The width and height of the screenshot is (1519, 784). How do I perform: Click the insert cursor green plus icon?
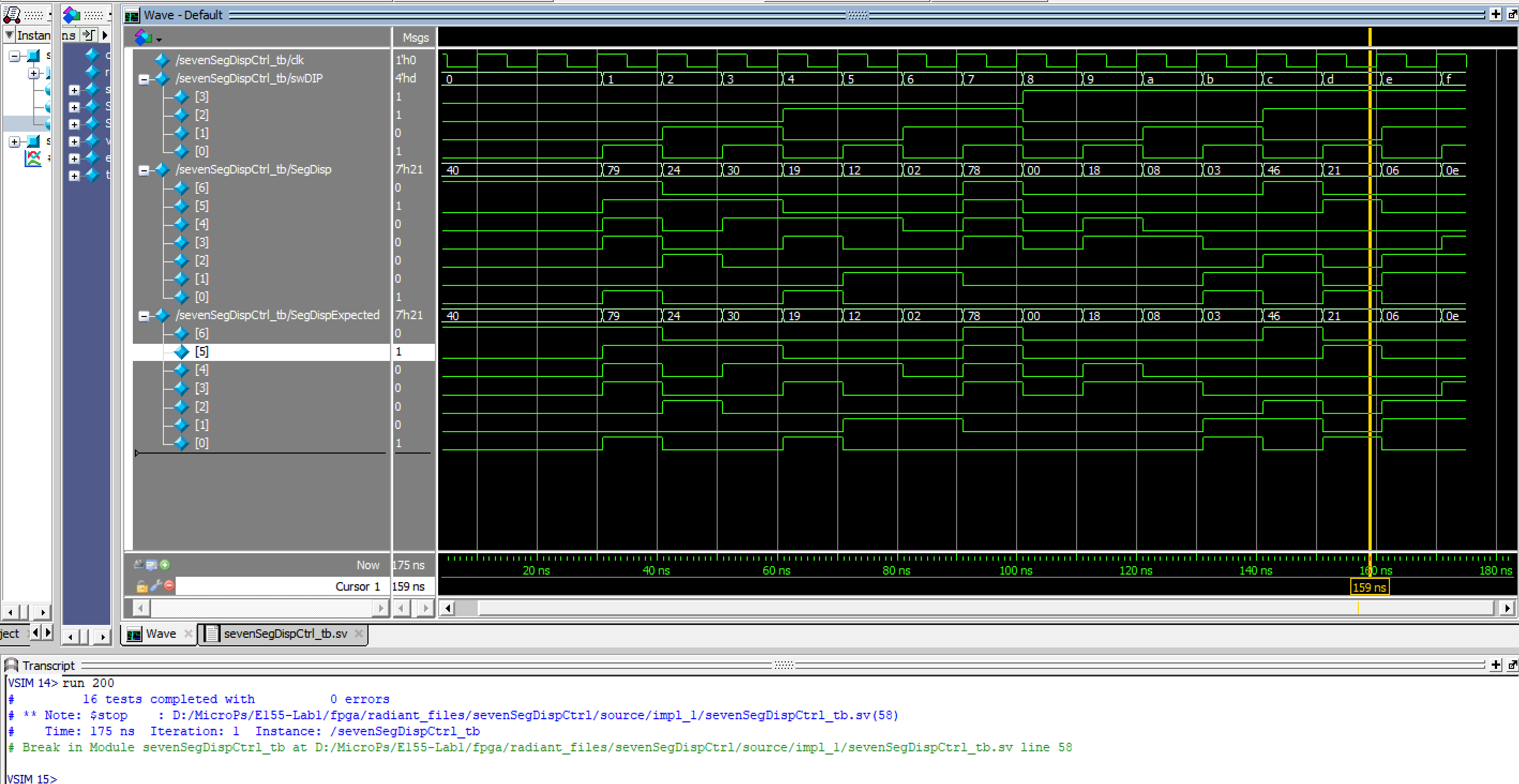coord(165,565)
